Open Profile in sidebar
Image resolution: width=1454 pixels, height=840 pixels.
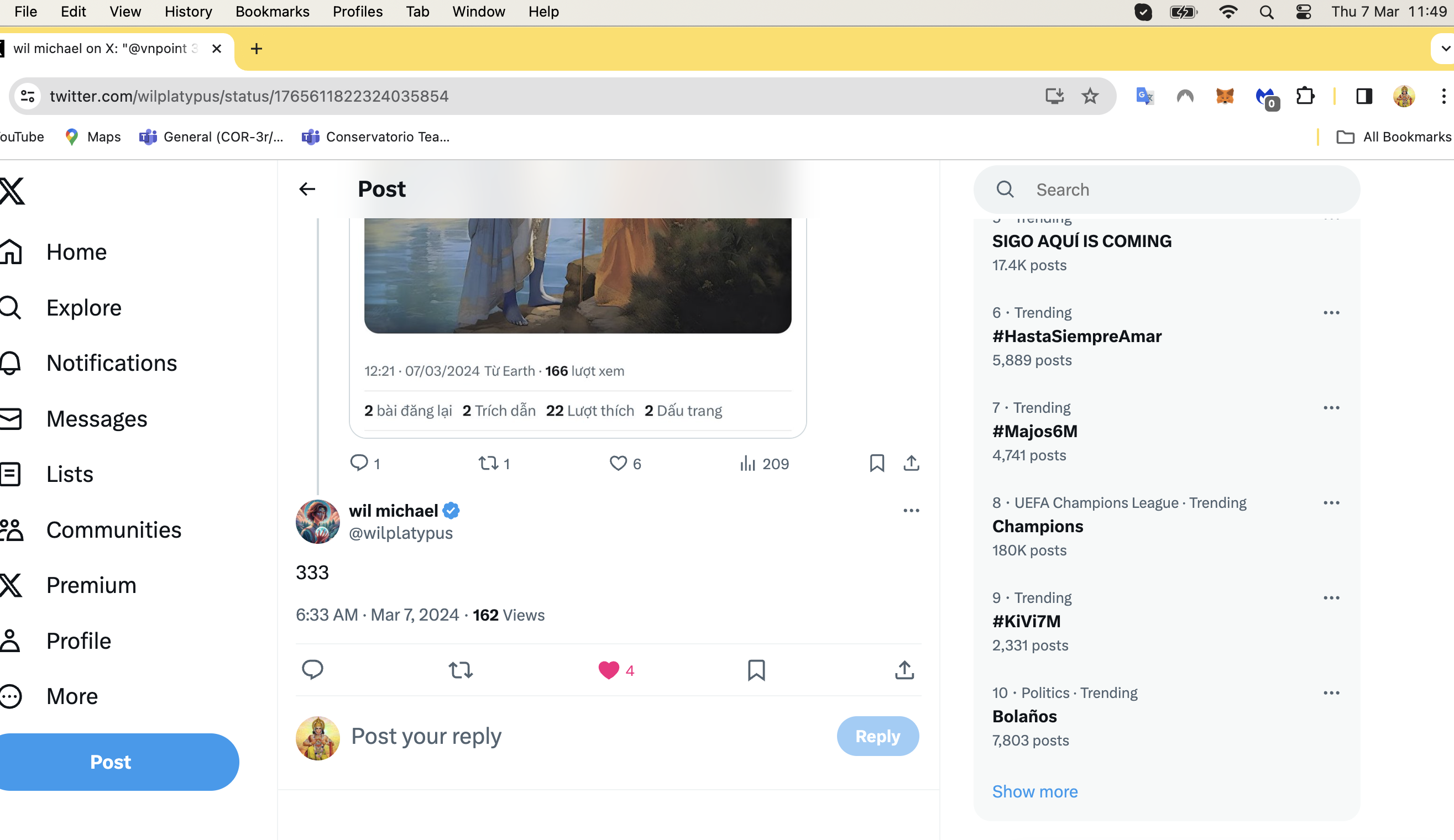tap(55, 641)
